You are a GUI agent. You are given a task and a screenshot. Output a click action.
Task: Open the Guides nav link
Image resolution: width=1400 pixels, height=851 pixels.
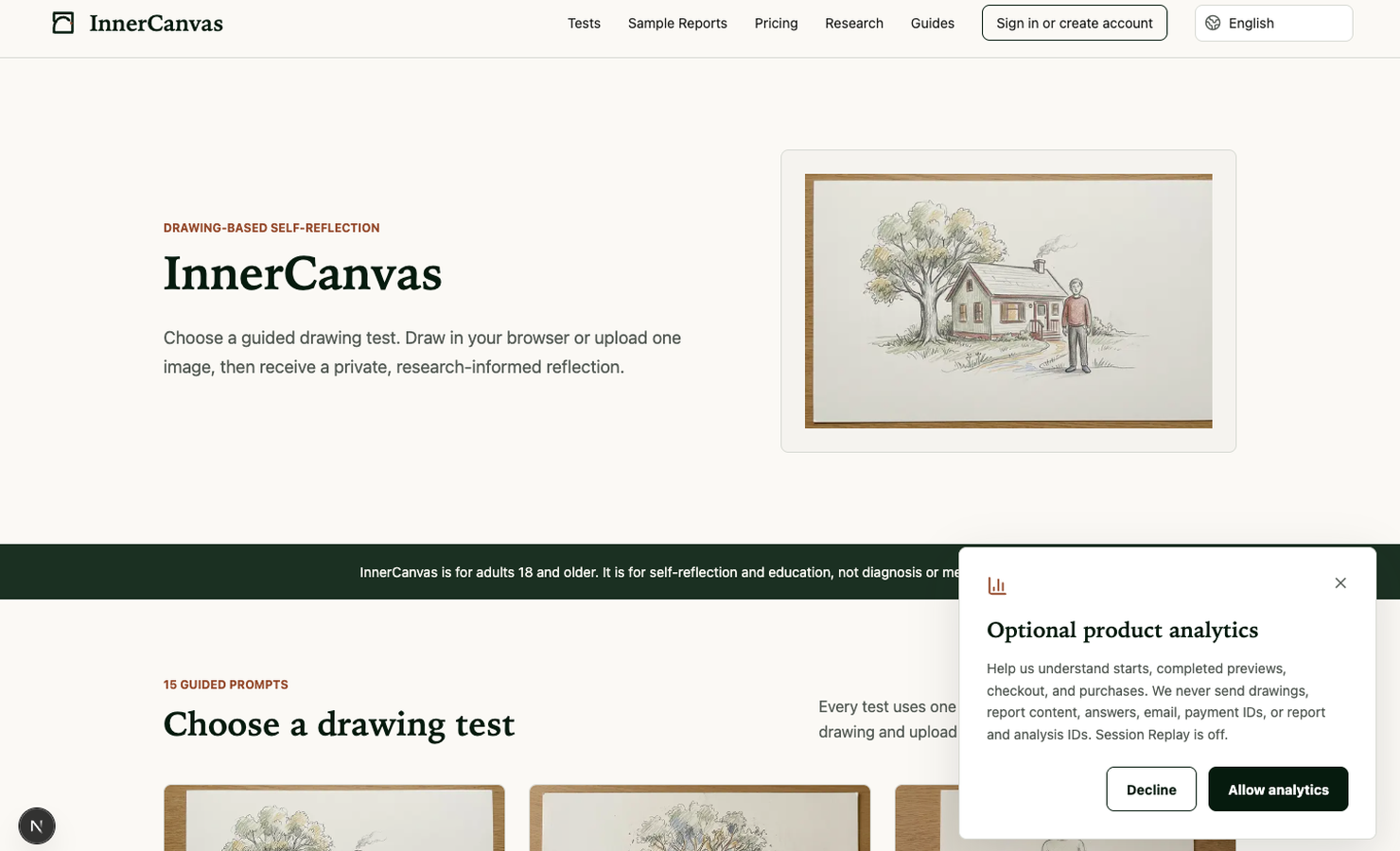coord(932,23)
